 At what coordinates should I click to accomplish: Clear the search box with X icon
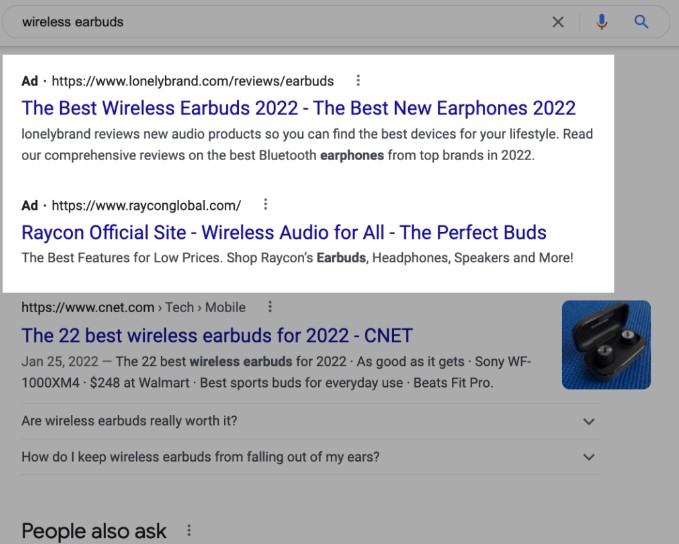[558, 22]
